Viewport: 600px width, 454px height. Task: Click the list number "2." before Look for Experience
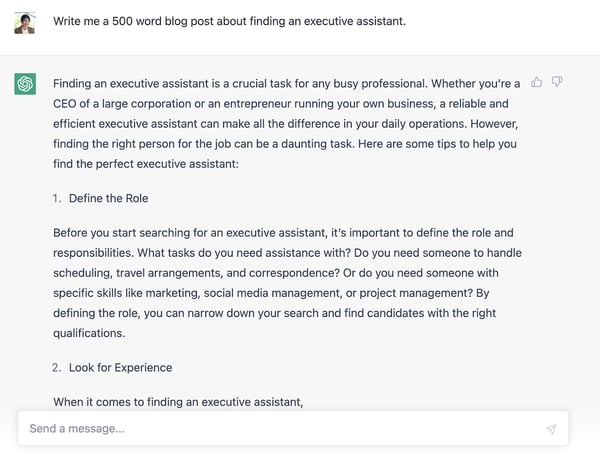tap(57, 367)
